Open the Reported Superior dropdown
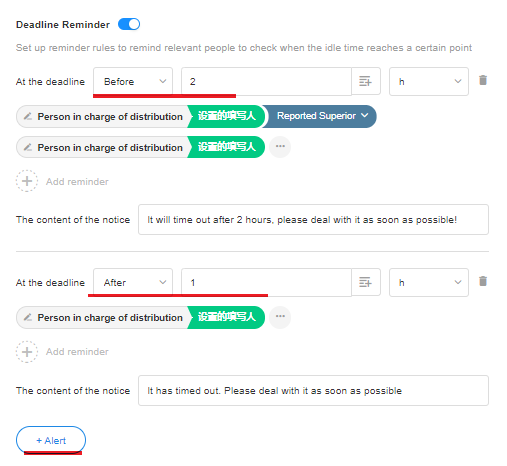Screen dimensions: 507x466 click(320, 116)
